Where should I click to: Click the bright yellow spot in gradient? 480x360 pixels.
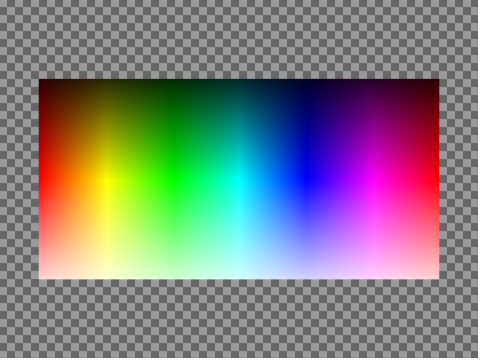[106, 180]
